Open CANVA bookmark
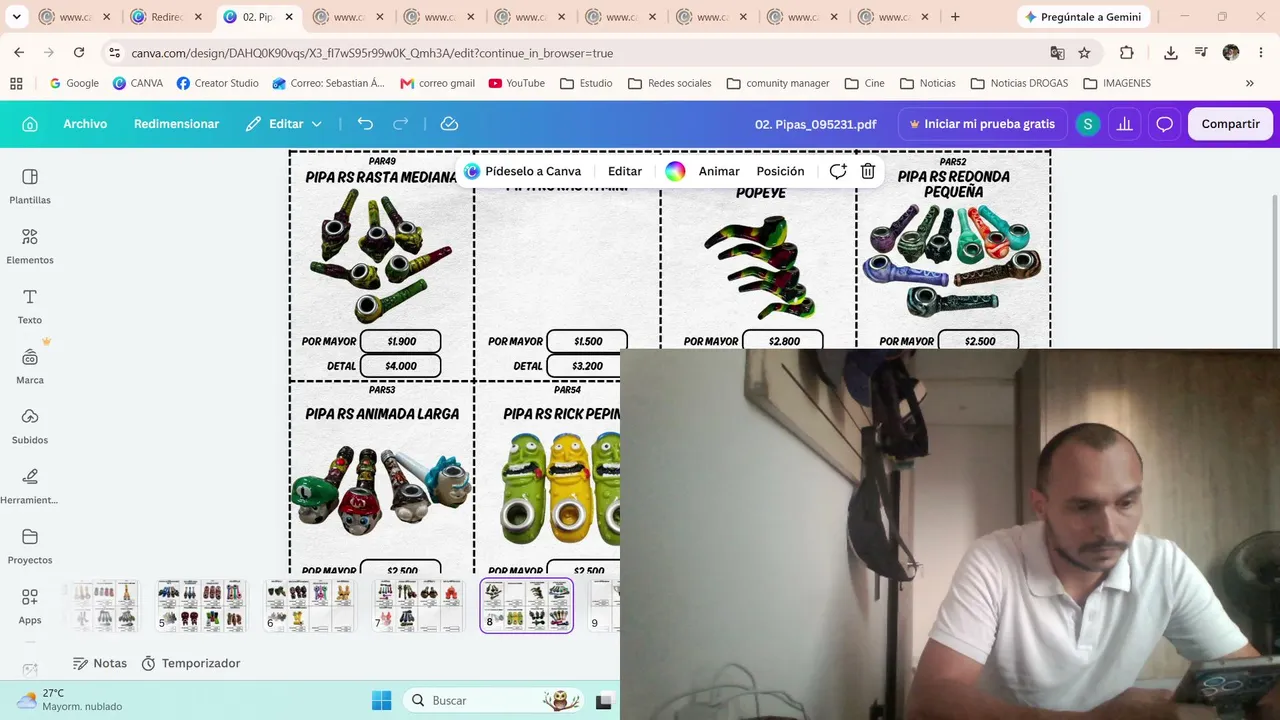 [x=138, y=83]
